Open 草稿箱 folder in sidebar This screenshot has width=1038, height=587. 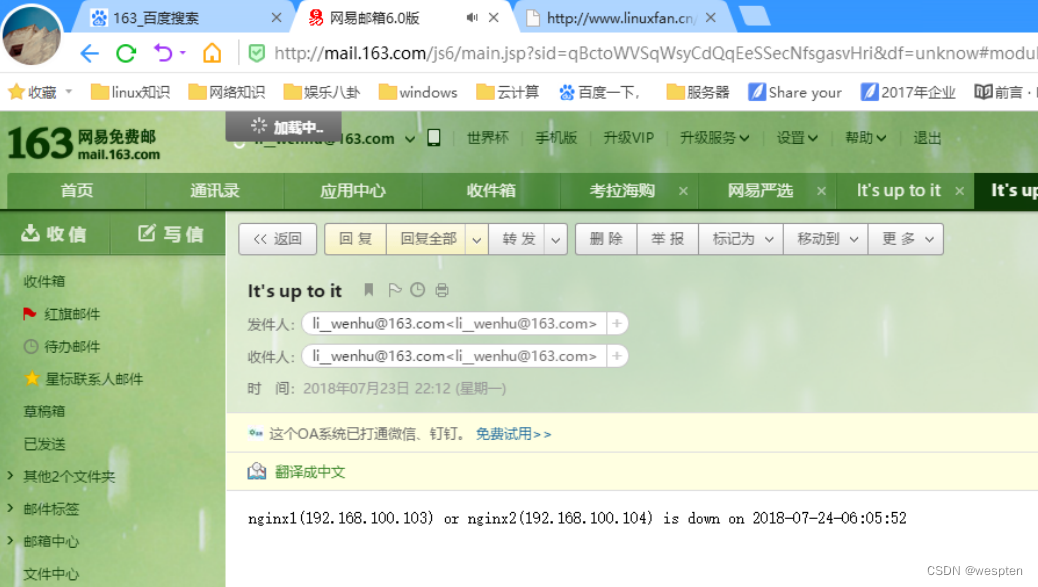tap(44, 411)
